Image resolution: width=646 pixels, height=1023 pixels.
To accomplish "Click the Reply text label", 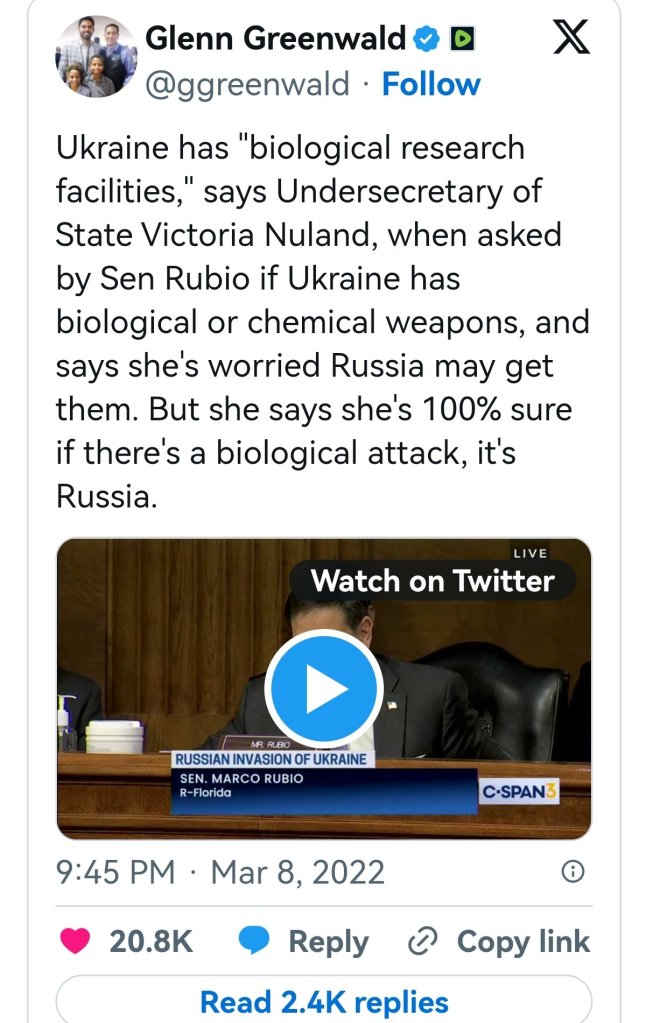I will coord(328,941).
